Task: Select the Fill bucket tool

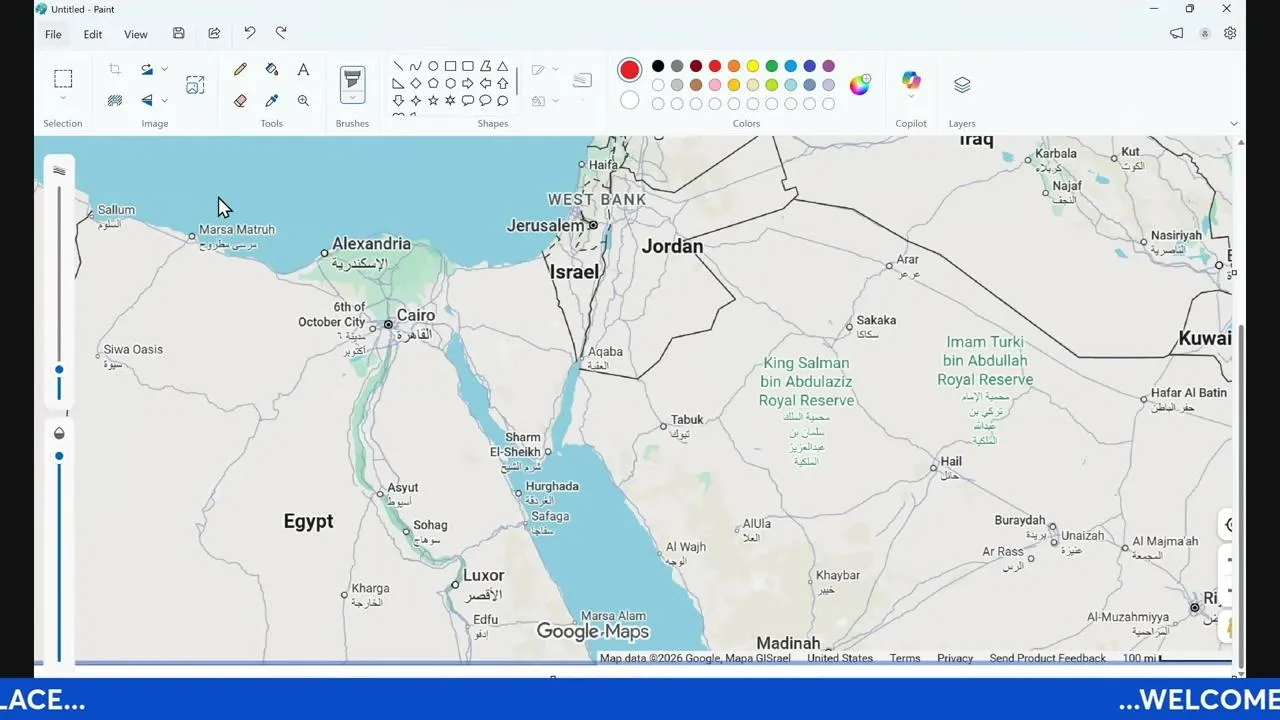Action: [x=271, y=70]
